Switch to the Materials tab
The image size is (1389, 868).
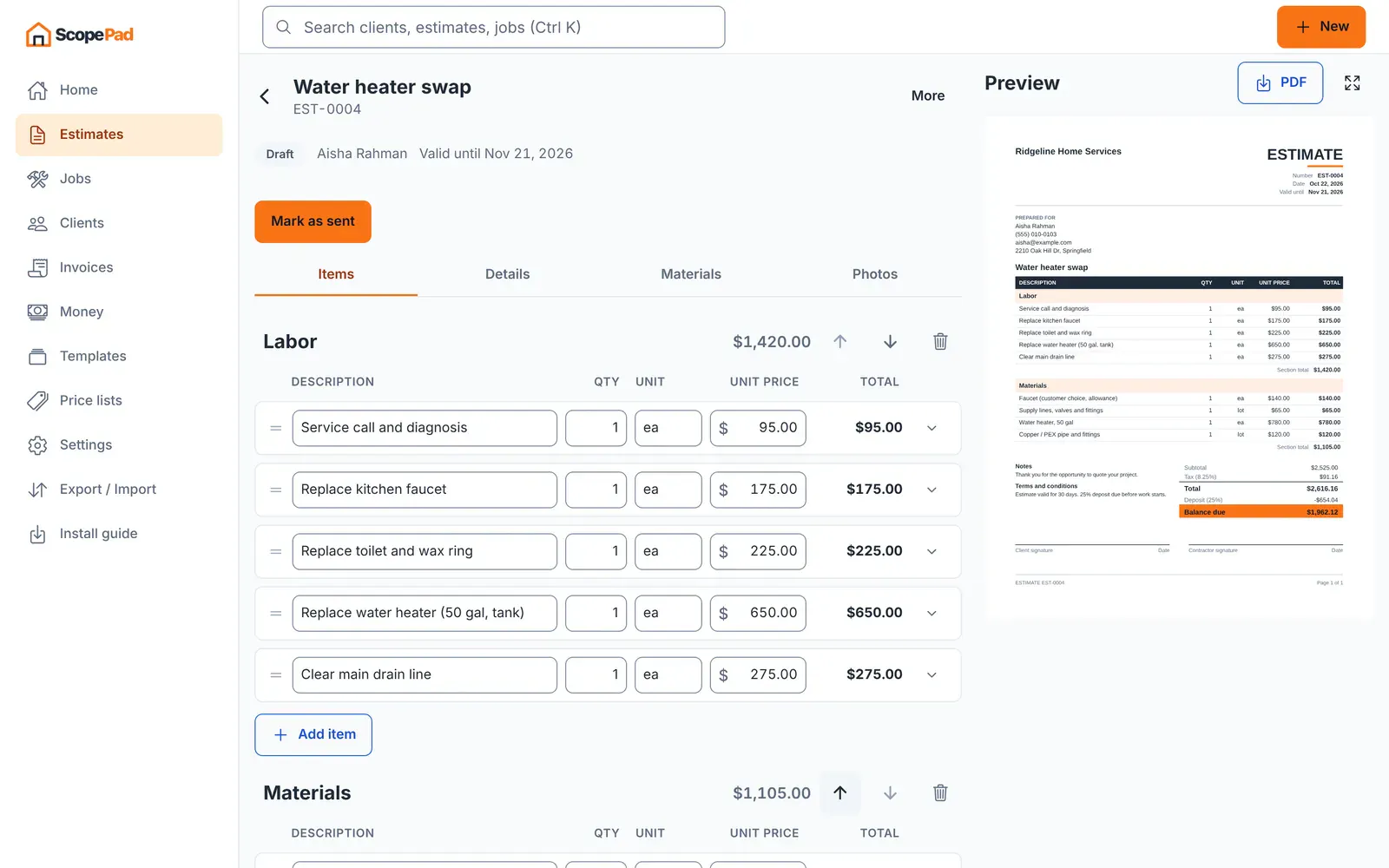pos(690,274)
